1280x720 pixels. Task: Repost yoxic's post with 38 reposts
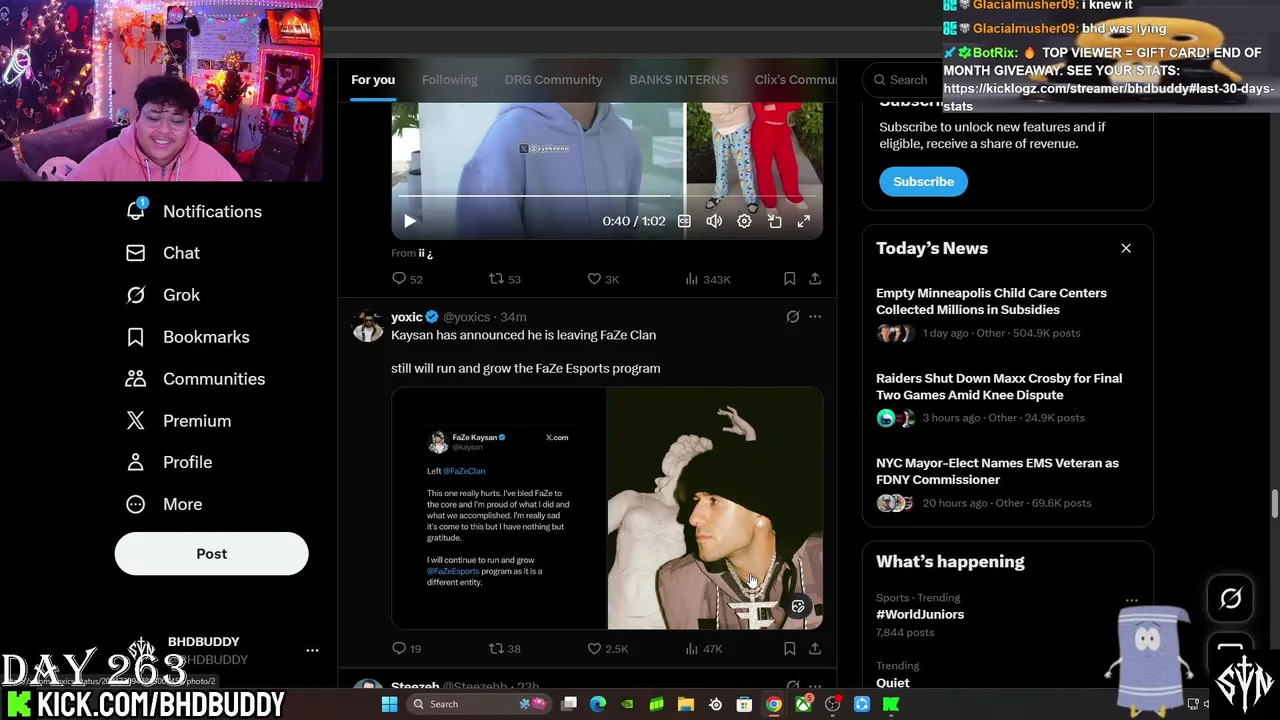(504, 649)
